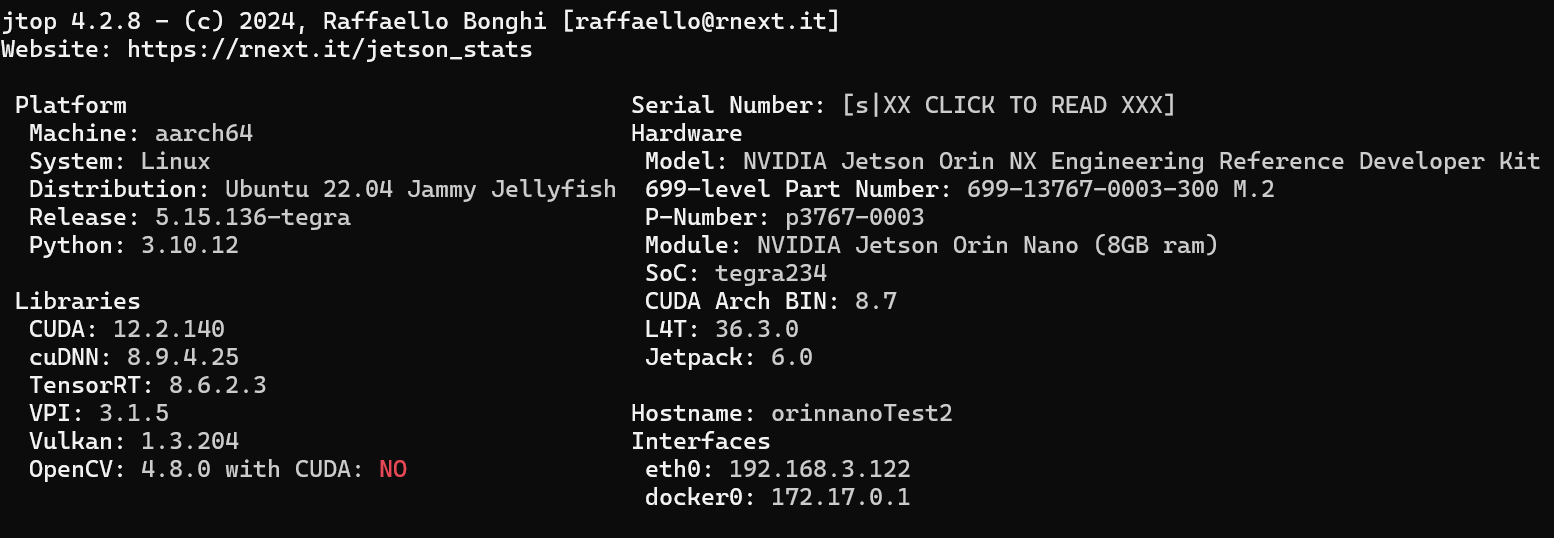Viewport: 1554px width, 538px height.
Task: Click the Model name NVIDIA Jetson Orin NX
Action: pyautogui.click(x=1142, y=161)
